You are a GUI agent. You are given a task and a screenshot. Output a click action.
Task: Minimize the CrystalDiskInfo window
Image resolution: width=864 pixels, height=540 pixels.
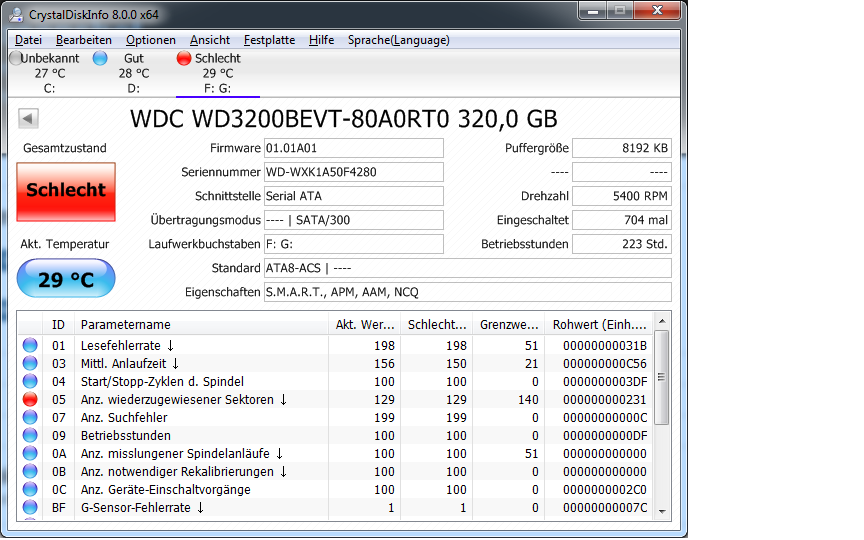tap(593, 10)
